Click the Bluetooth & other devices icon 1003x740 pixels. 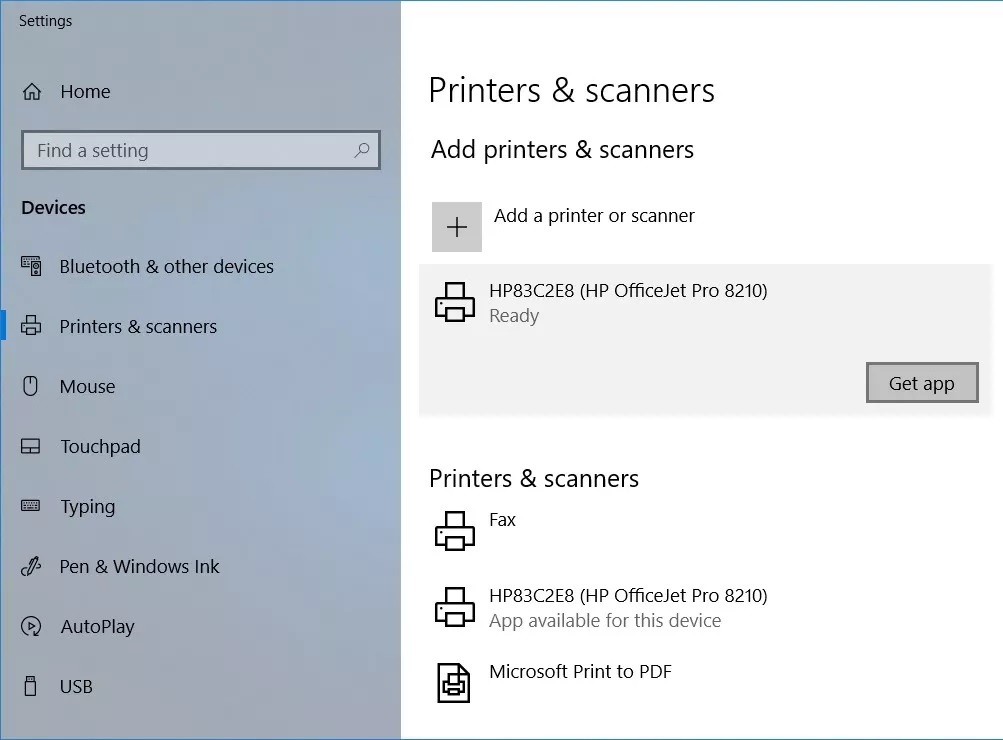tap(31, 267)
